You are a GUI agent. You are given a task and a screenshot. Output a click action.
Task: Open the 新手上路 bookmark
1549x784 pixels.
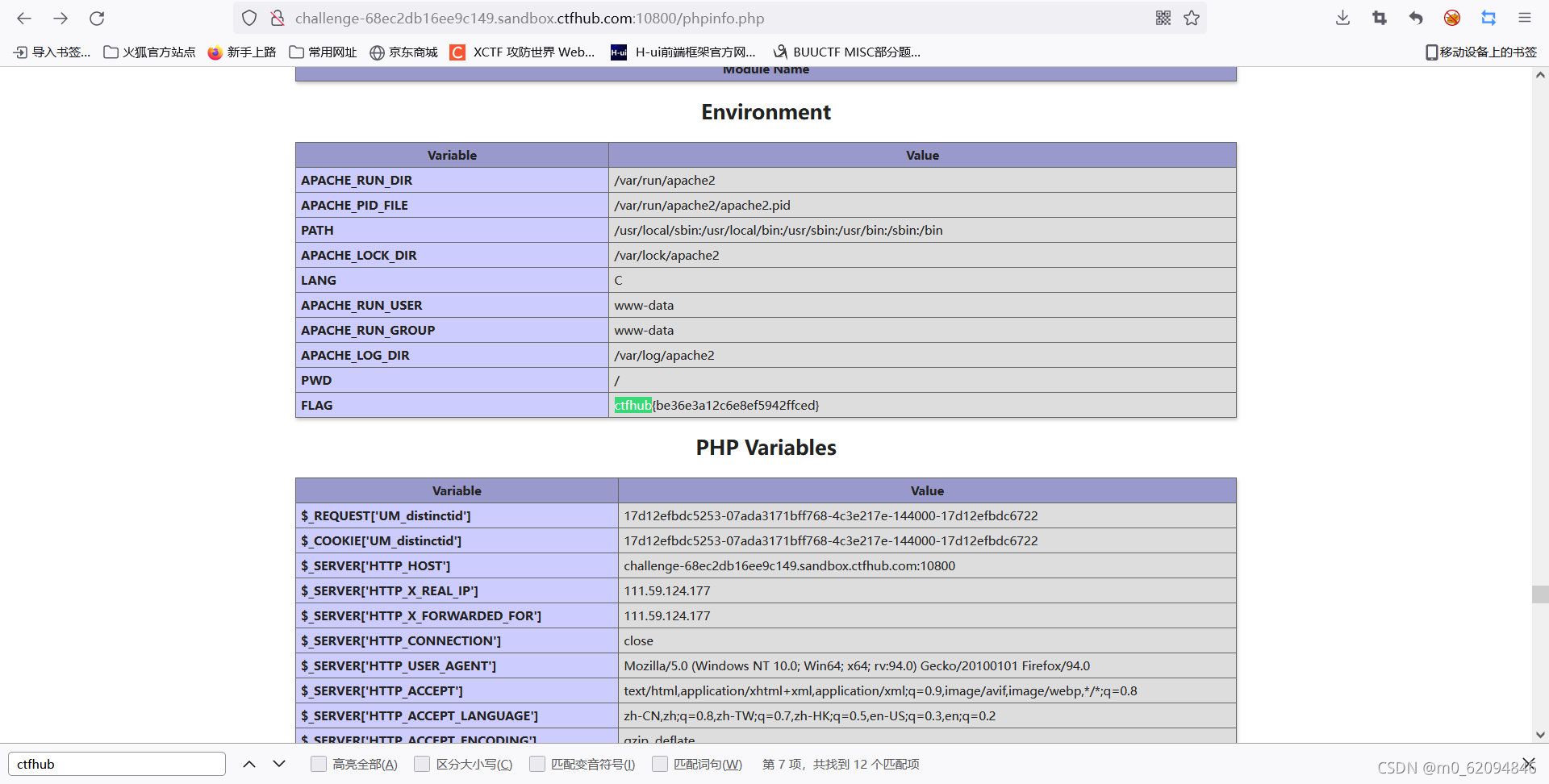(242, 52)
